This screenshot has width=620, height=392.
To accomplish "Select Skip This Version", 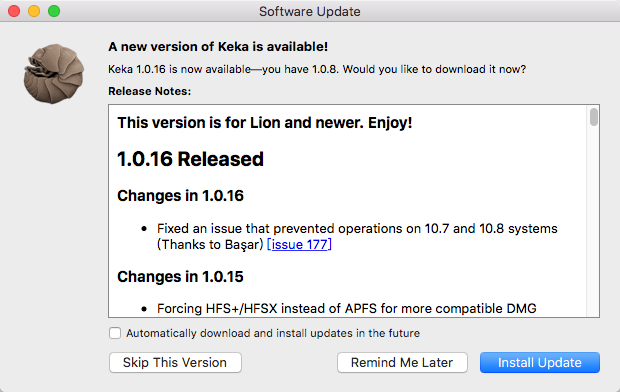I will [175, 362].
